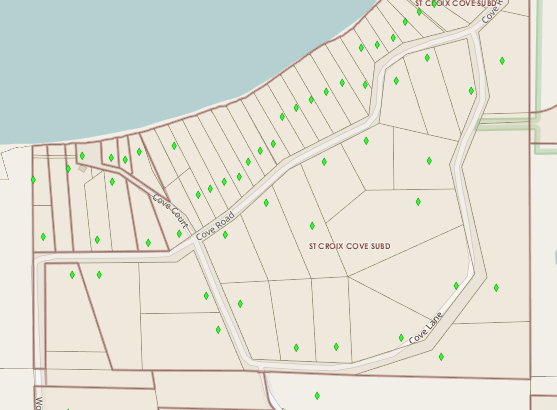Select green marker before the Cove Lane label
The width and height of the screenshot is (557, 410).
pos(401,338)
